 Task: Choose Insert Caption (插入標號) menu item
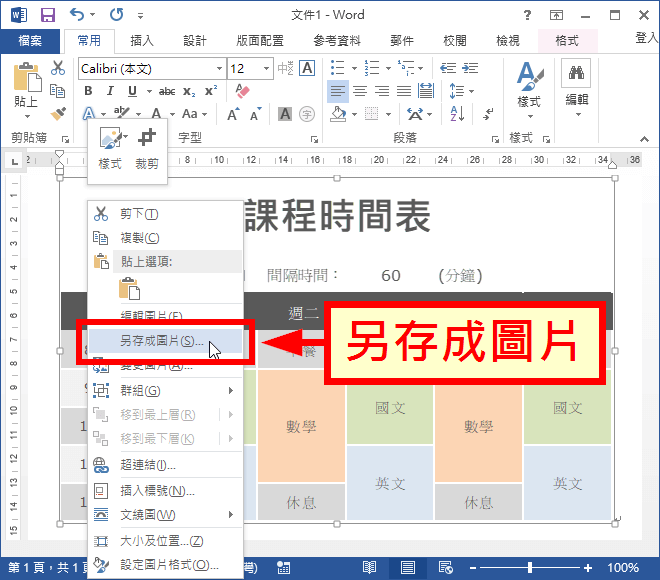tap(165, 491)
